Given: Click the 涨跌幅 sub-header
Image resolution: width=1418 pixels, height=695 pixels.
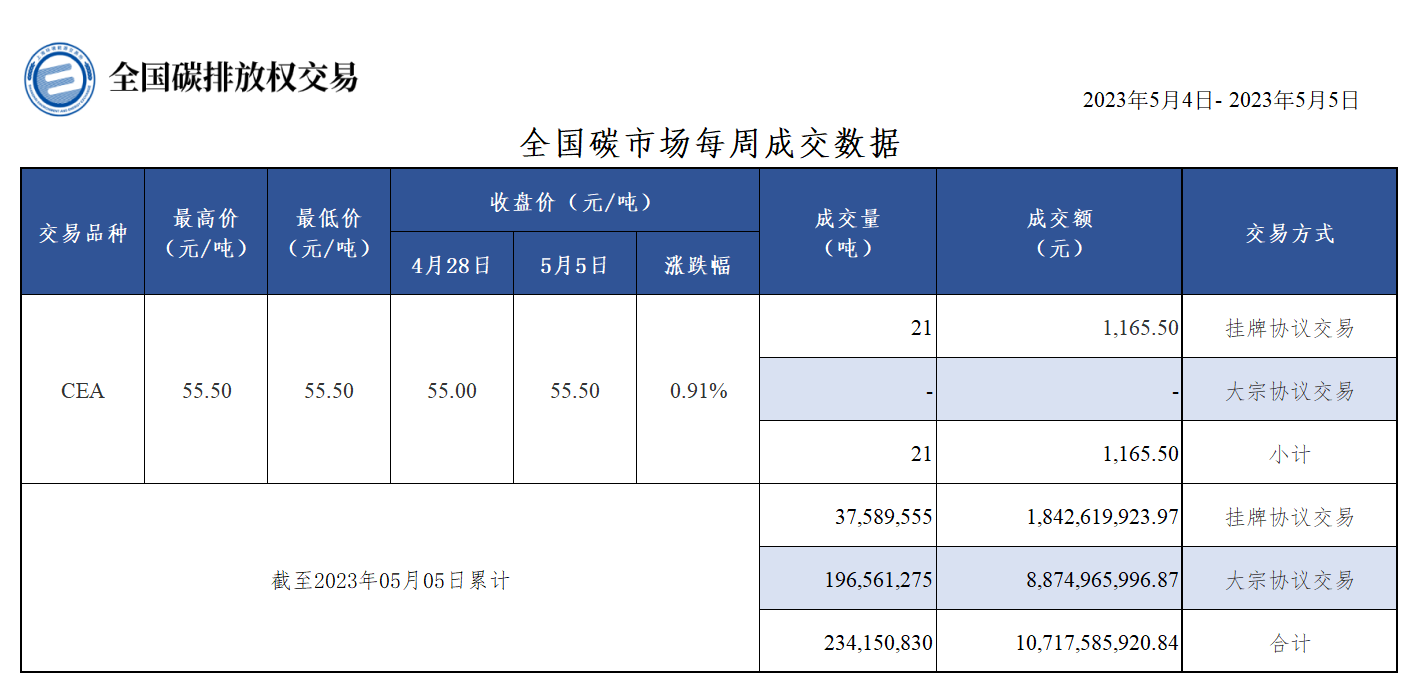Looking at the screenshot, I should click(x=698, y=264).
